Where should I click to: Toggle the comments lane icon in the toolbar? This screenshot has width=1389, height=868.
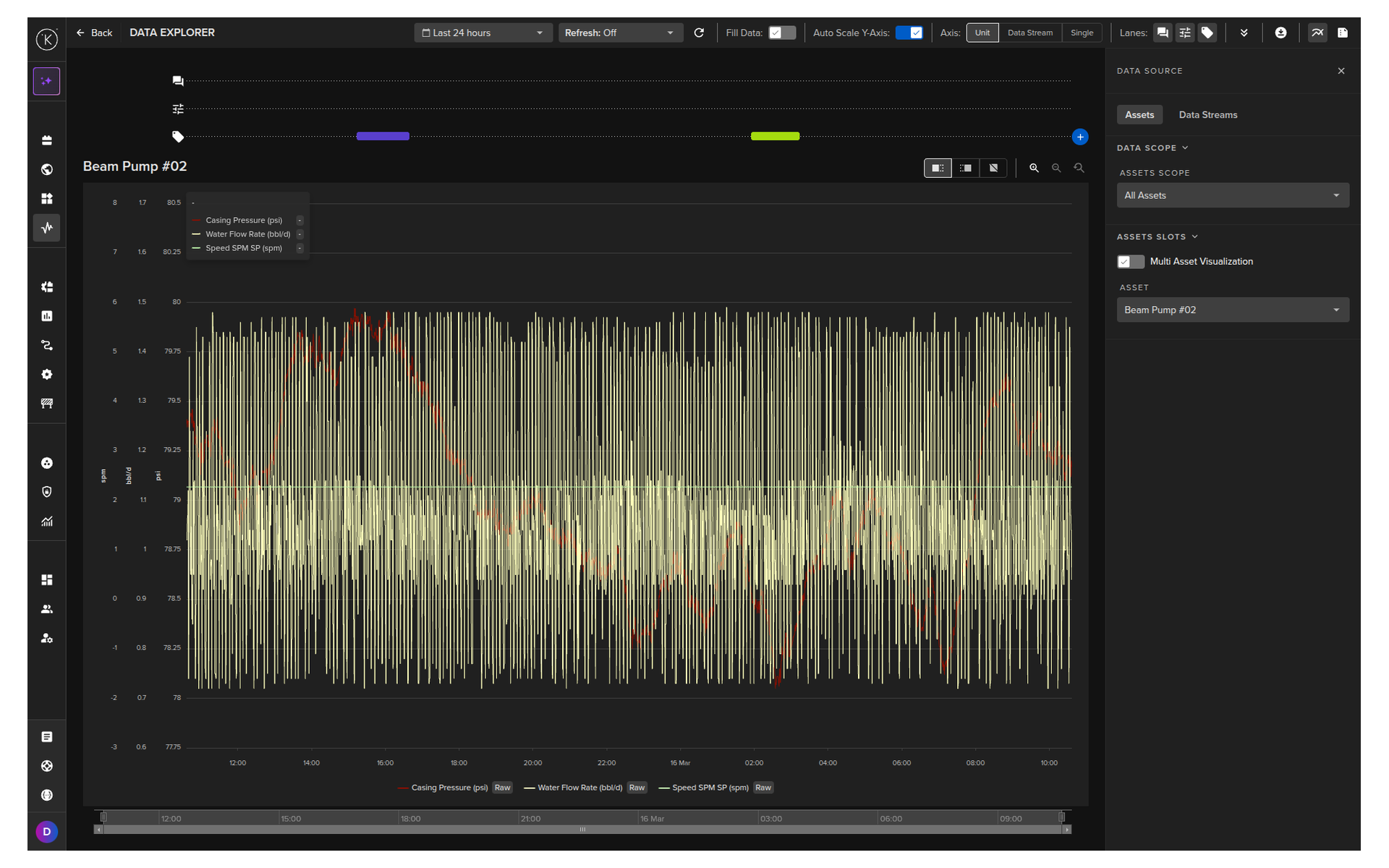(x=1163, y=33)
